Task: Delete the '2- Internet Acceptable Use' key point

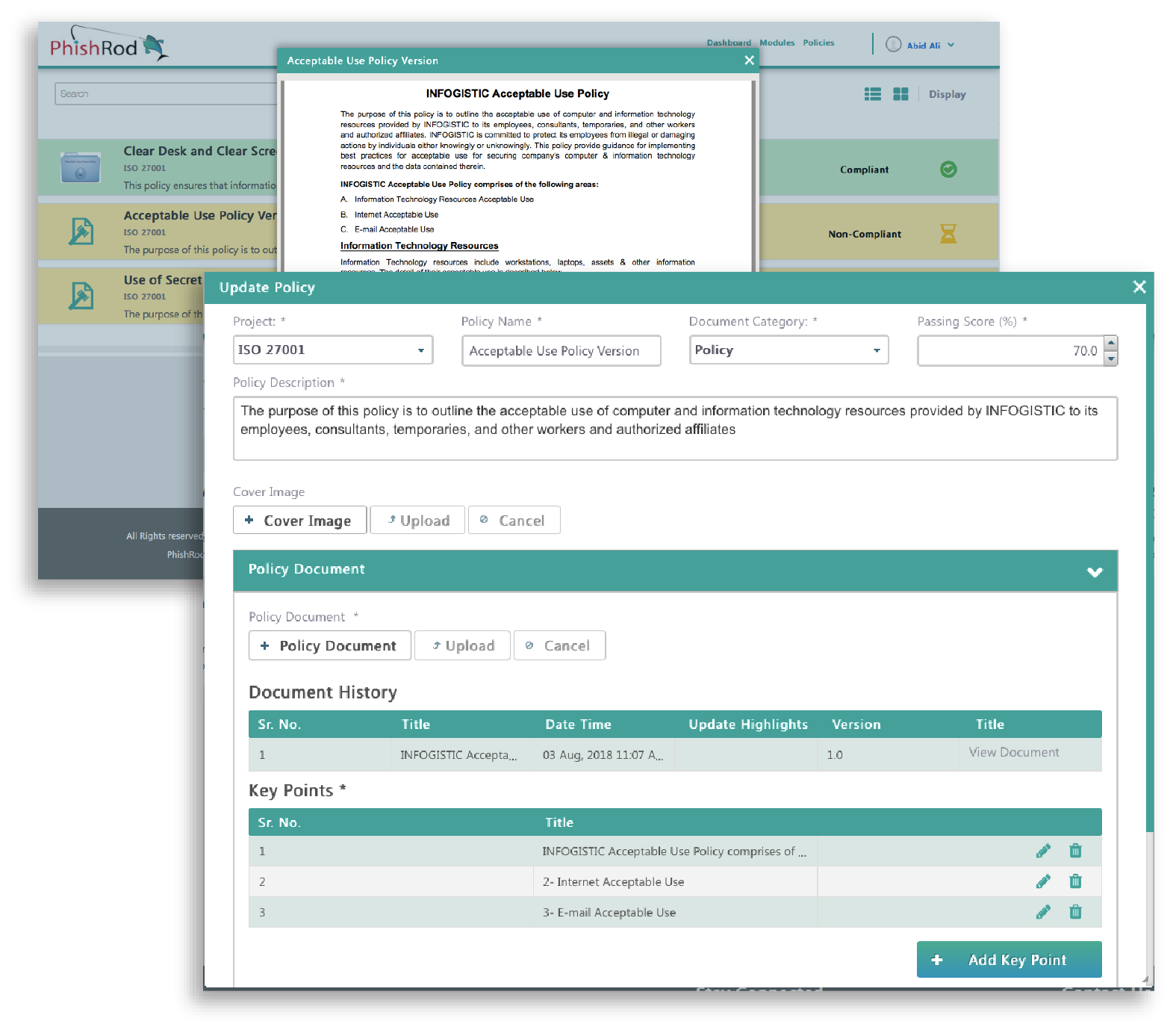Action: point(1075,881)
